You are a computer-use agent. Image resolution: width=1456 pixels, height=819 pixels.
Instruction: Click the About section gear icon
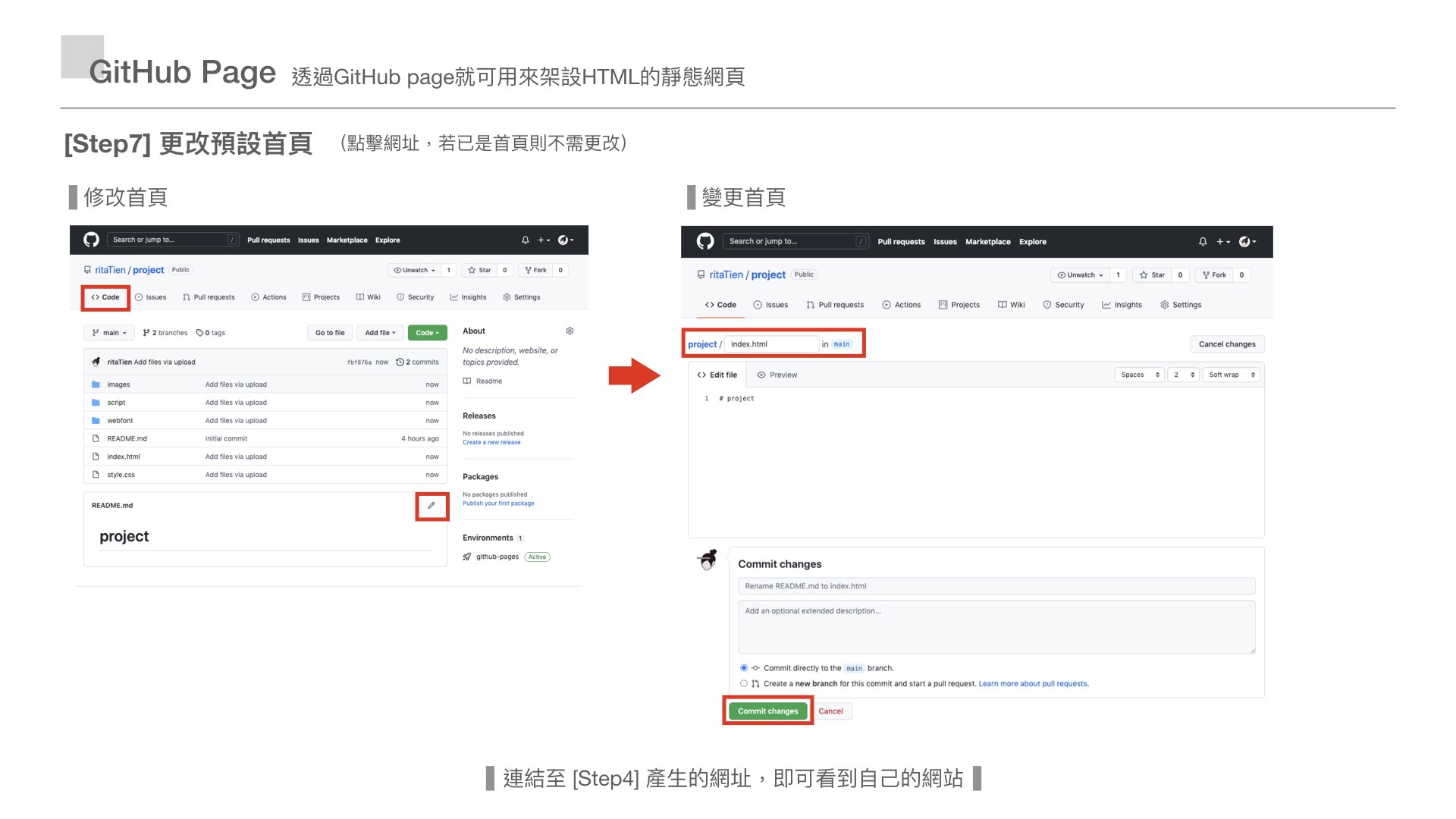coord(570,331)
